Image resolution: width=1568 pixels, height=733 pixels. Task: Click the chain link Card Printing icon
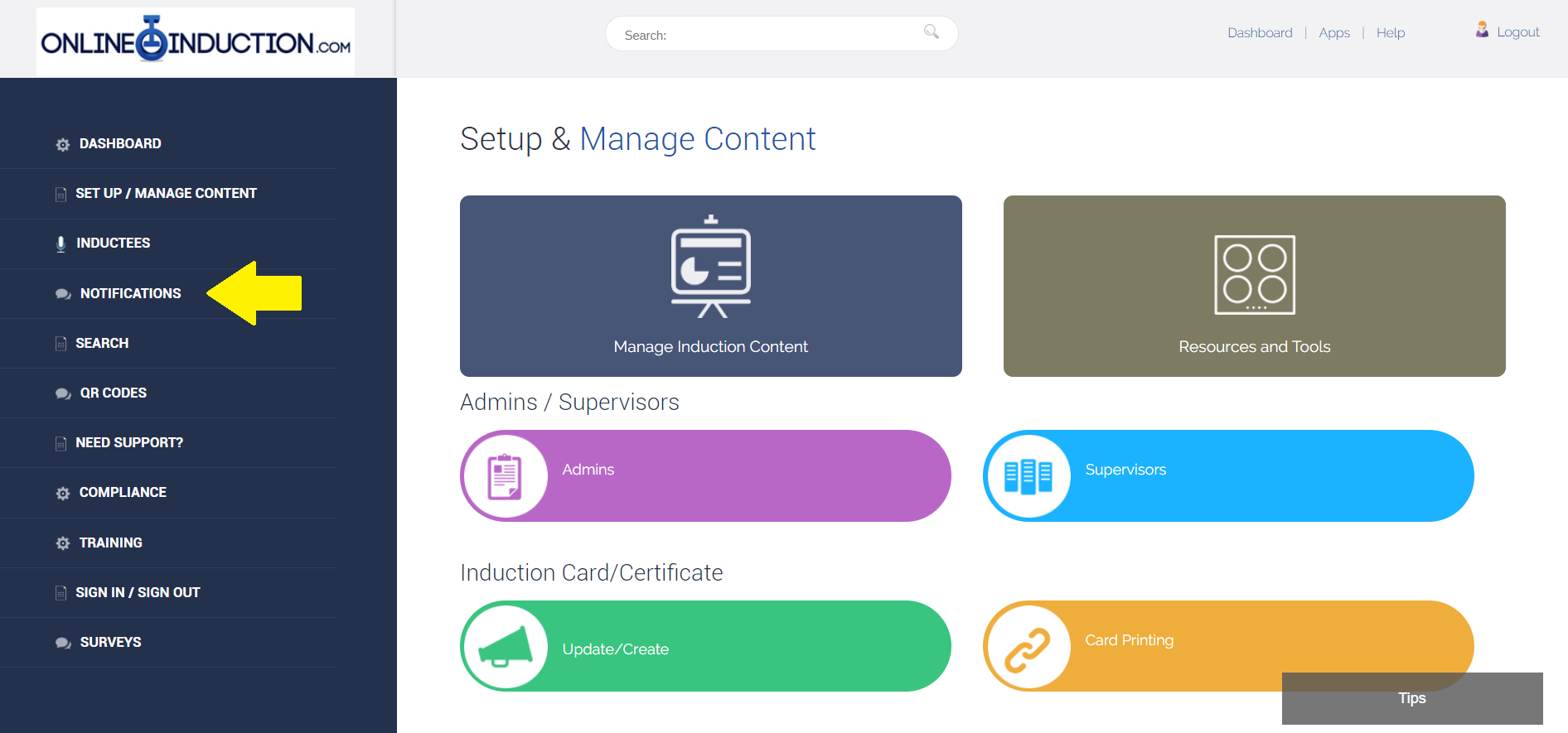pyautogui.click(x=1028, y=647)
